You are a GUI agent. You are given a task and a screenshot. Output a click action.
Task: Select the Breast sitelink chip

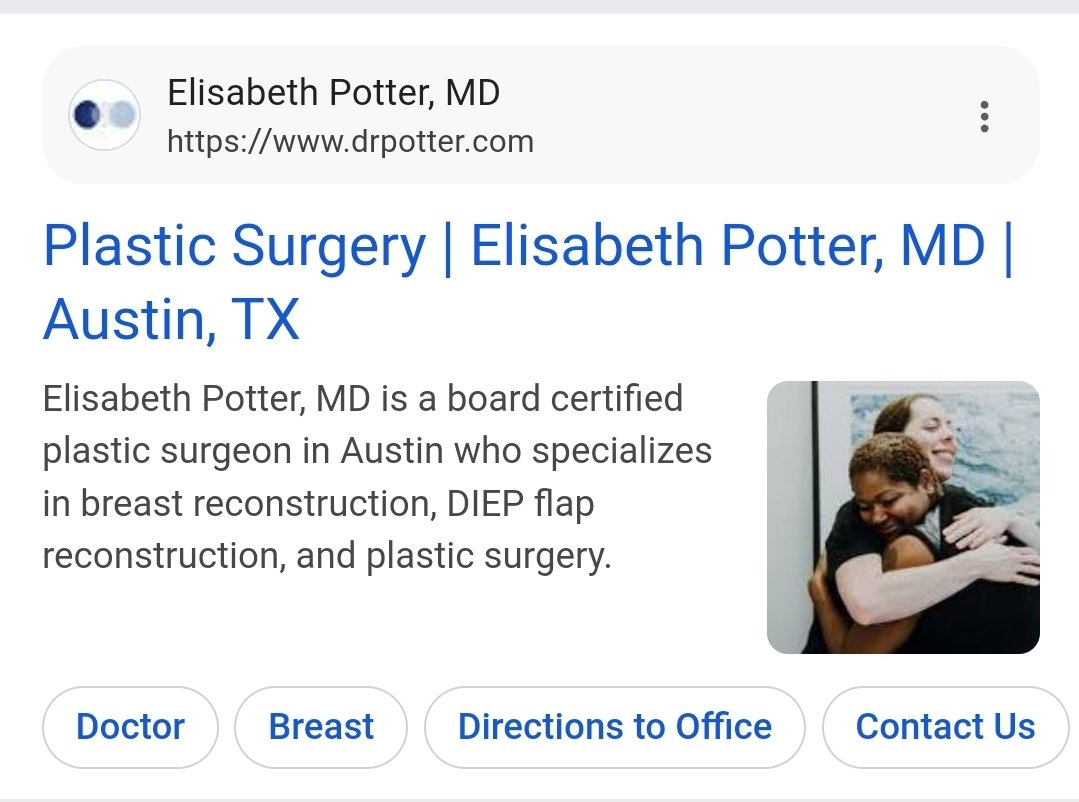[x=321, y=726]
